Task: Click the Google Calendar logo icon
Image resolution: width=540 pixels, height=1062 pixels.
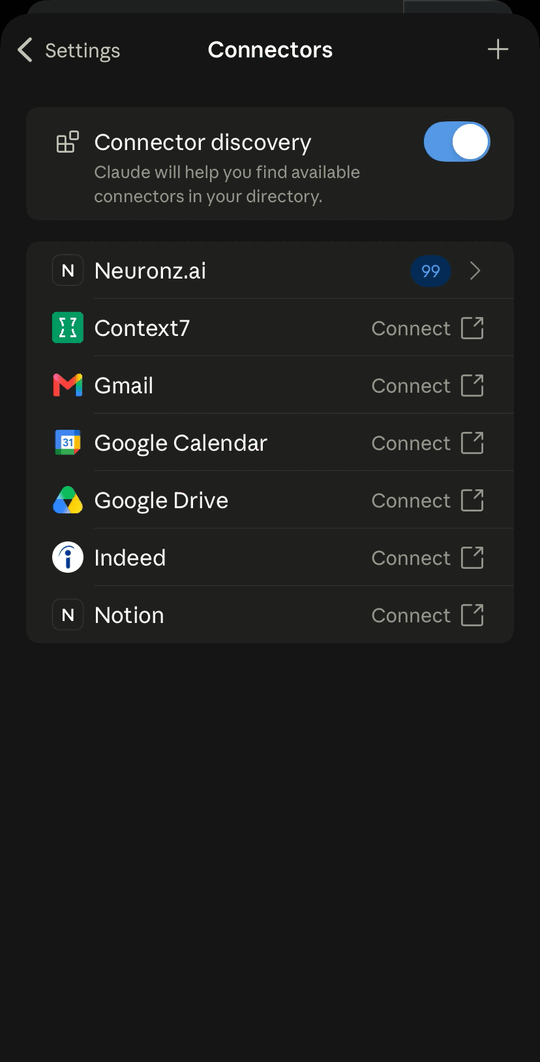Action: (68, 442)
